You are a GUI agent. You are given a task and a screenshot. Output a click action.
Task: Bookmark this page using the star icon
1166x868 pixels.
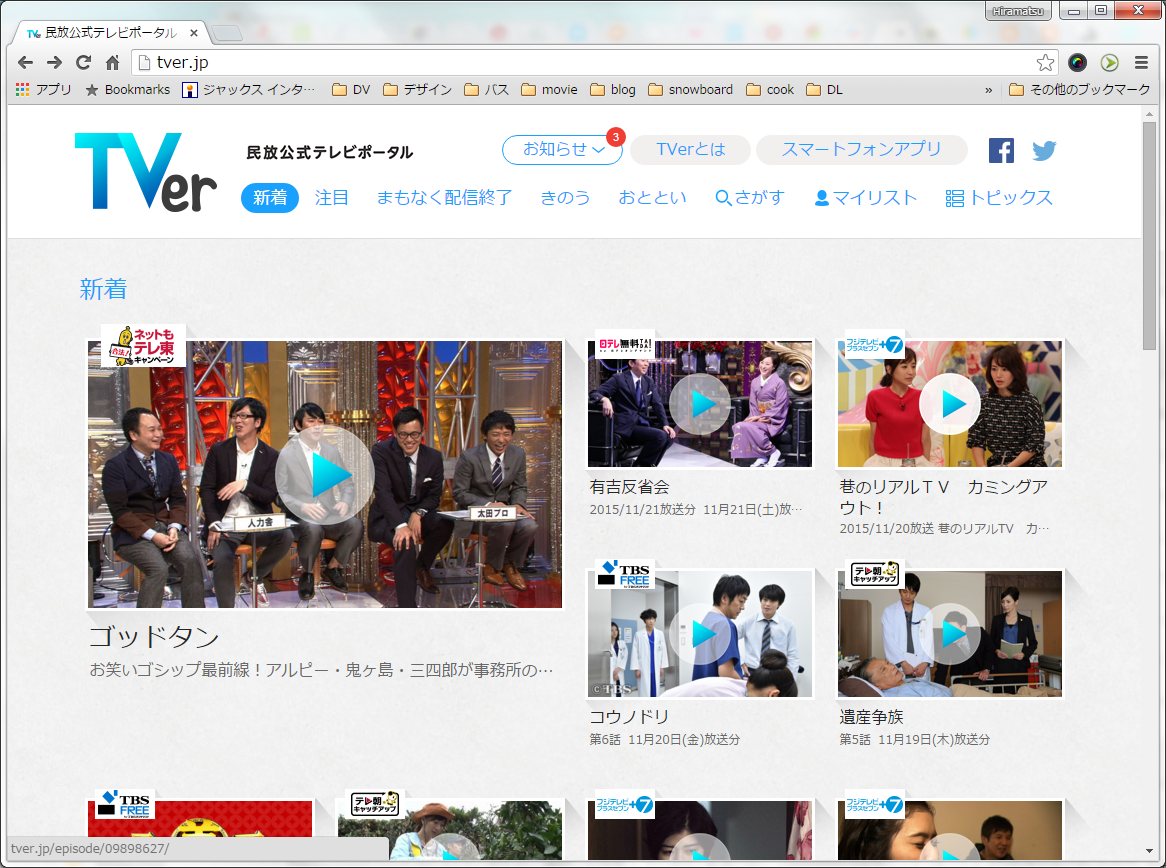click(x=1045, y=62)
